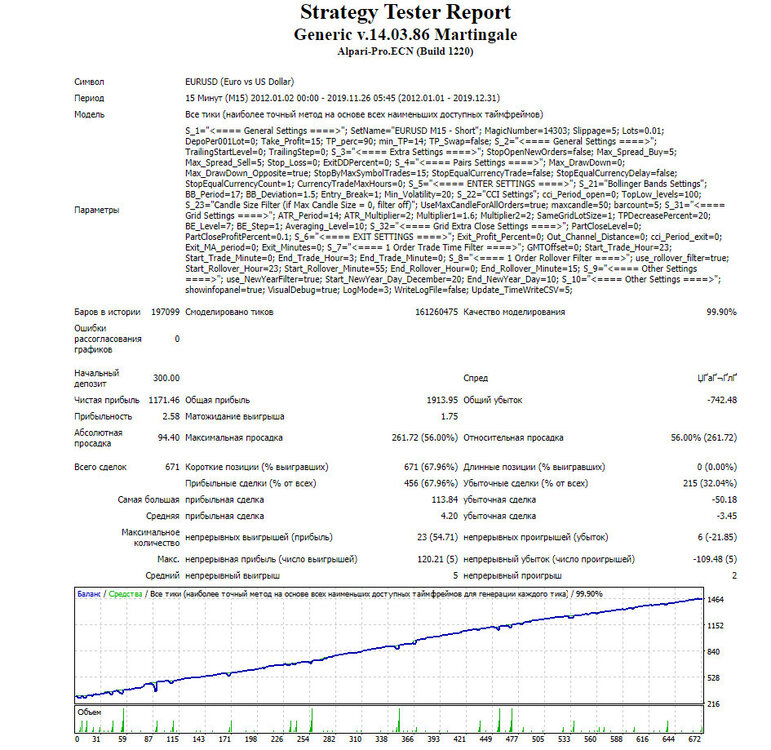Click the 'Баров в истории' label
This screenshot has height=750, width=771.
[107, 312]
